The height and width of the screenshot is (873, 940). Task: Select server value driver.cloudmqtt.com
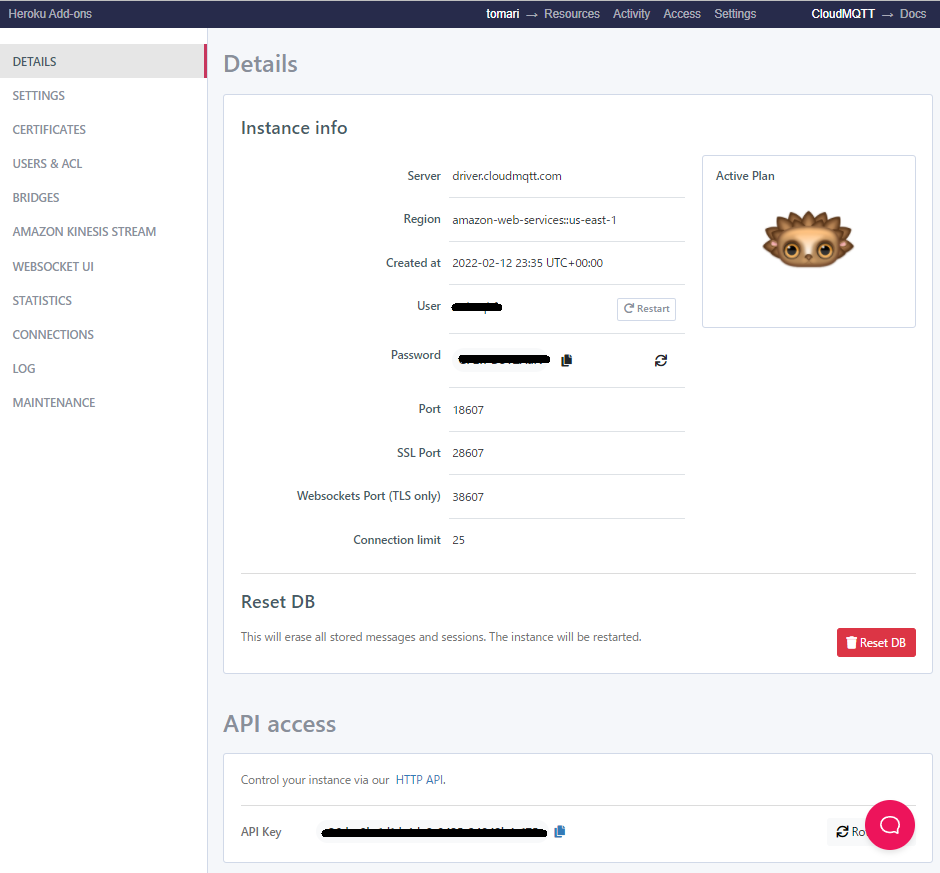(507, 176)
